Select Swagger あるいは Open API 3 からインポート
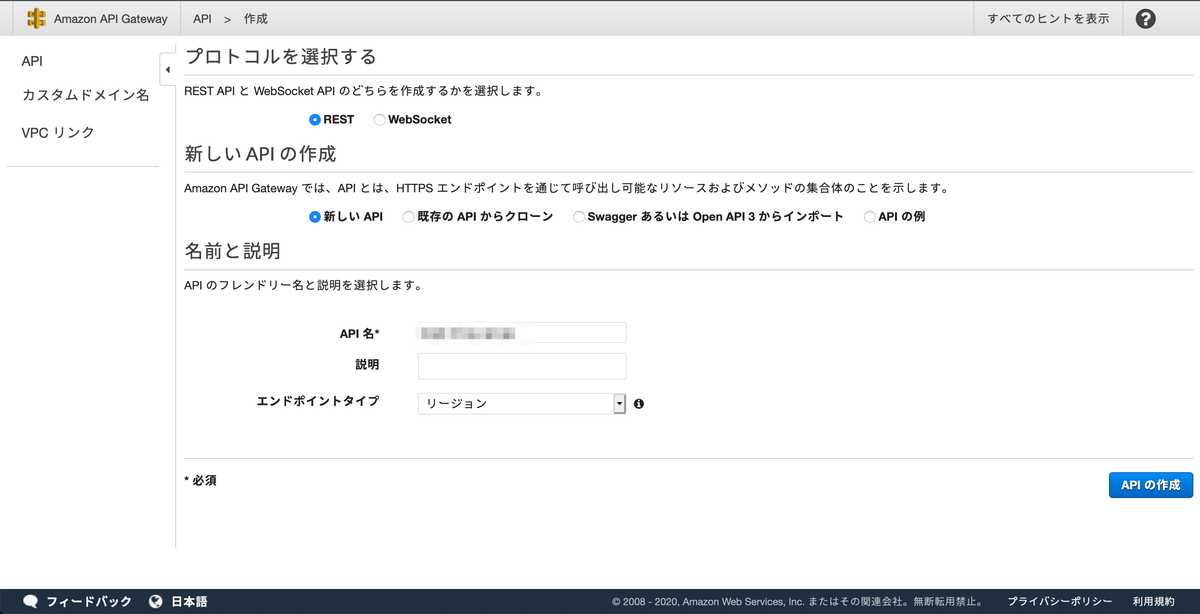Viewport: 1200px width, 614px height. point(579,216)
